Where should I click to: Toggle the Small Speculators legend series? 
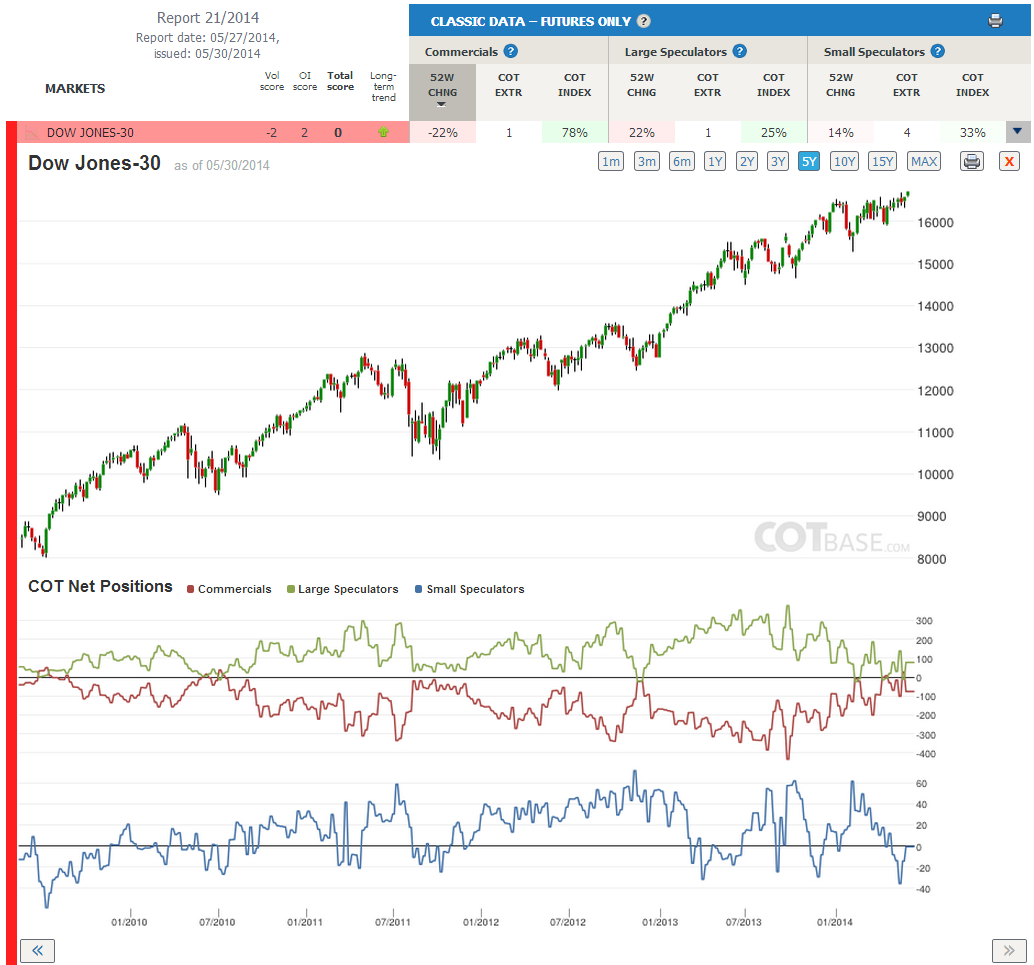tap(470, 589)
